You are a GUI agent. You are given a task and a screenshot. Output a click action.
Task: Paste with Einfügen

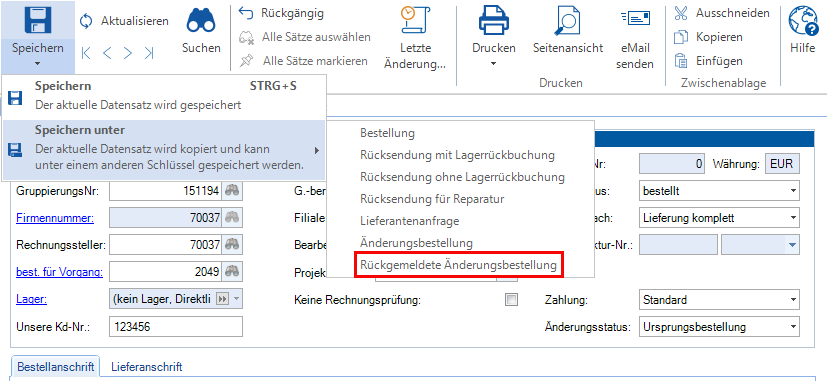pyautogui.click(x=709, y=61)
